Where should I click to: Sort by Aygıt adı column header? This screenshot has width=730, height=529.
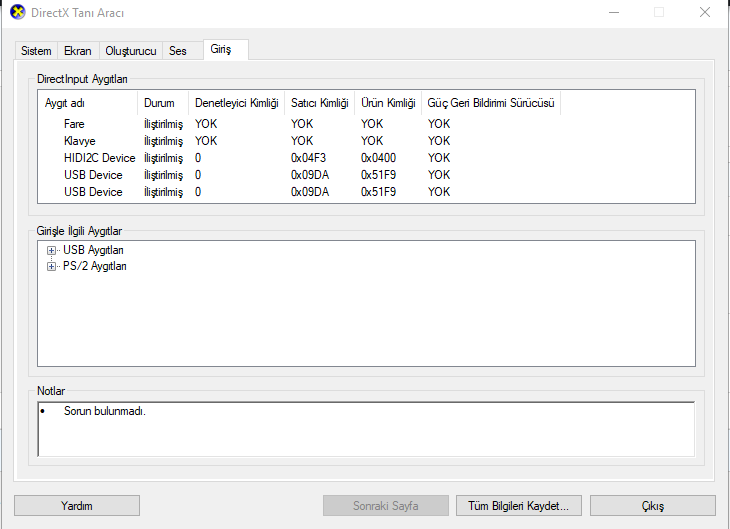pyautogui.click(x=87, y=103)
